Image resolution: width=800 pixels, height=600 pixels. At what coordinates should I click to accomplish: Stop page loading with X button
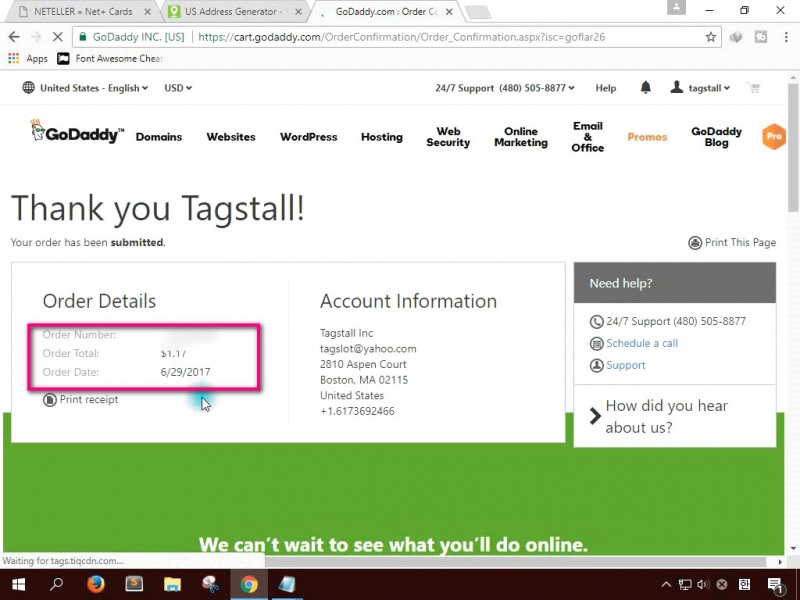58,37
